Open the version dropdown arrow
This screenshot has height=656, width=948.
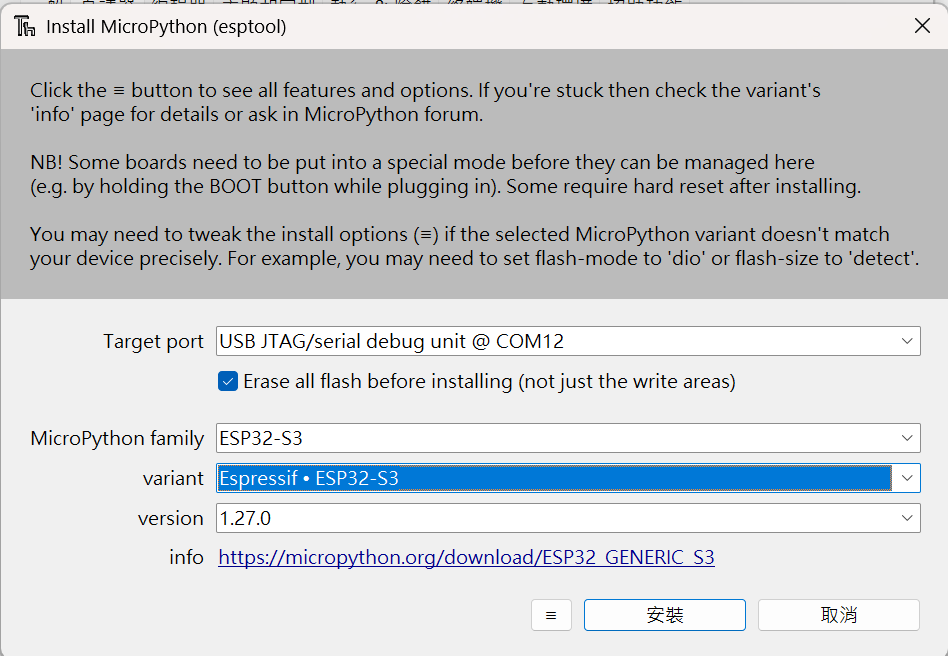click(906, 518)
